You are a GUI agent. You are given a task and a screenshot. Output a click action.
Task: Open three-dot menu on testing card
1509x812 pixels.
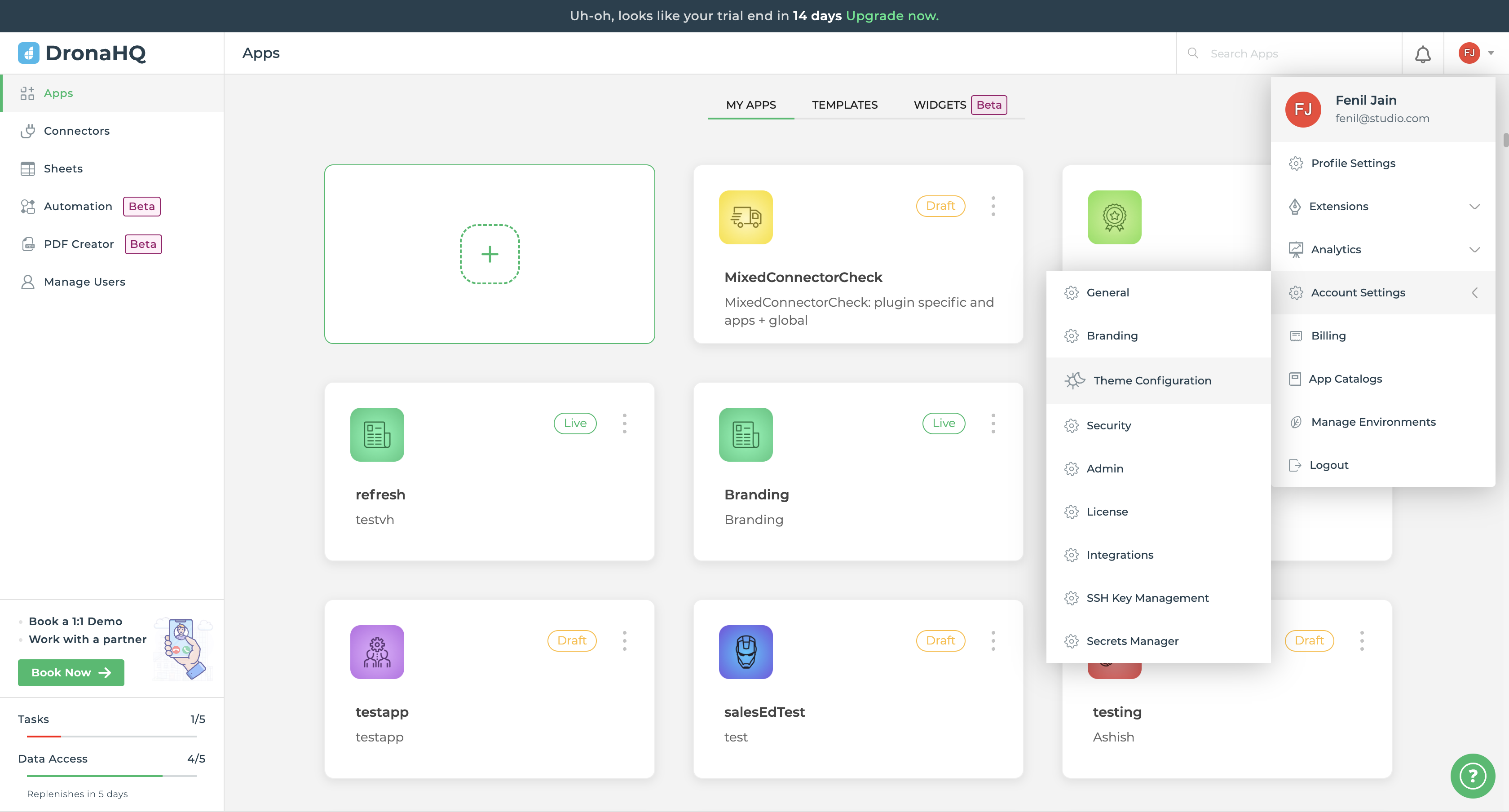pos(1362,641)
